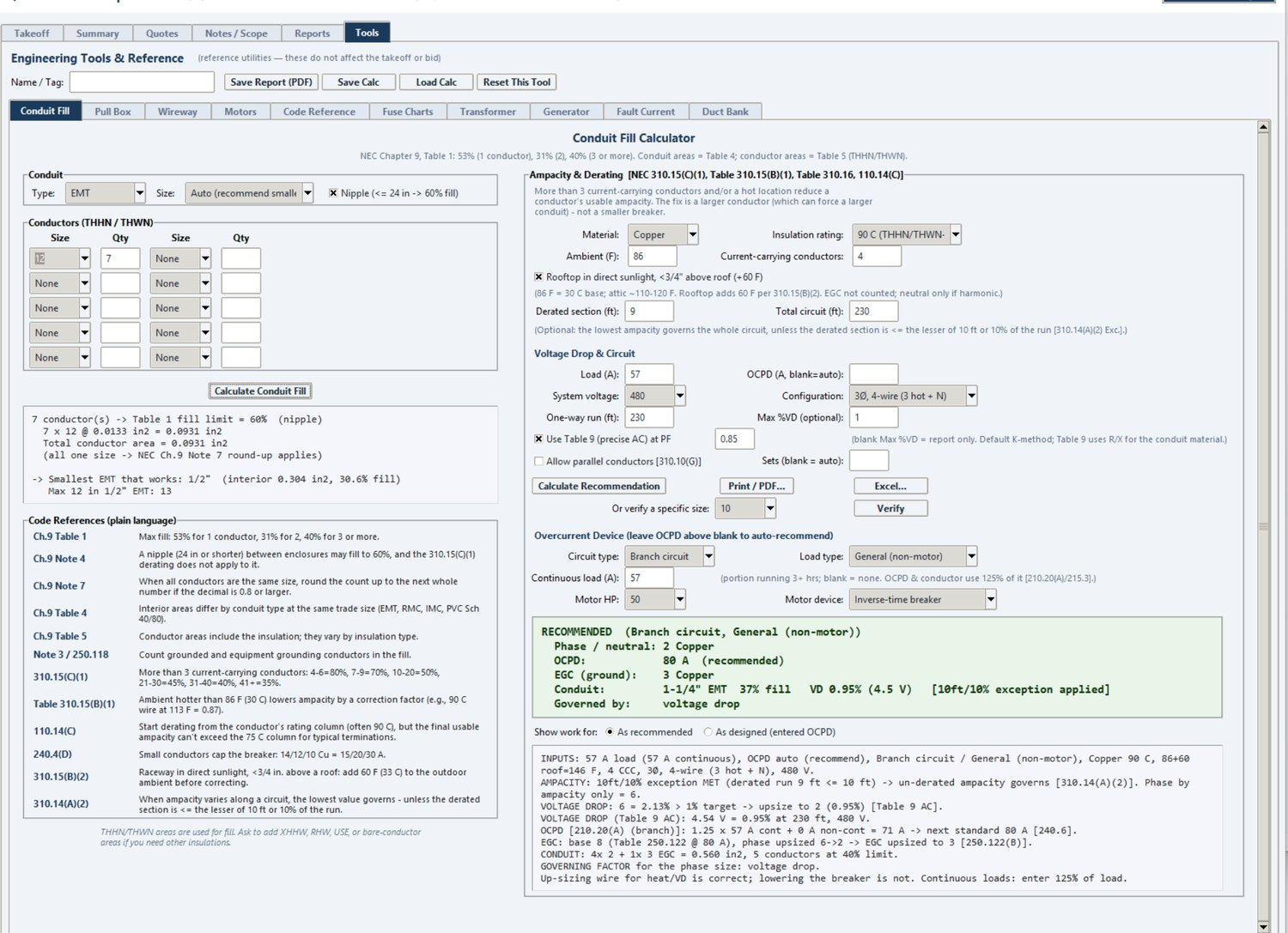Click the Name / Tag field
Viewport: 1288px width, 933px height.
pyautogui.click(x=142, y=82)
